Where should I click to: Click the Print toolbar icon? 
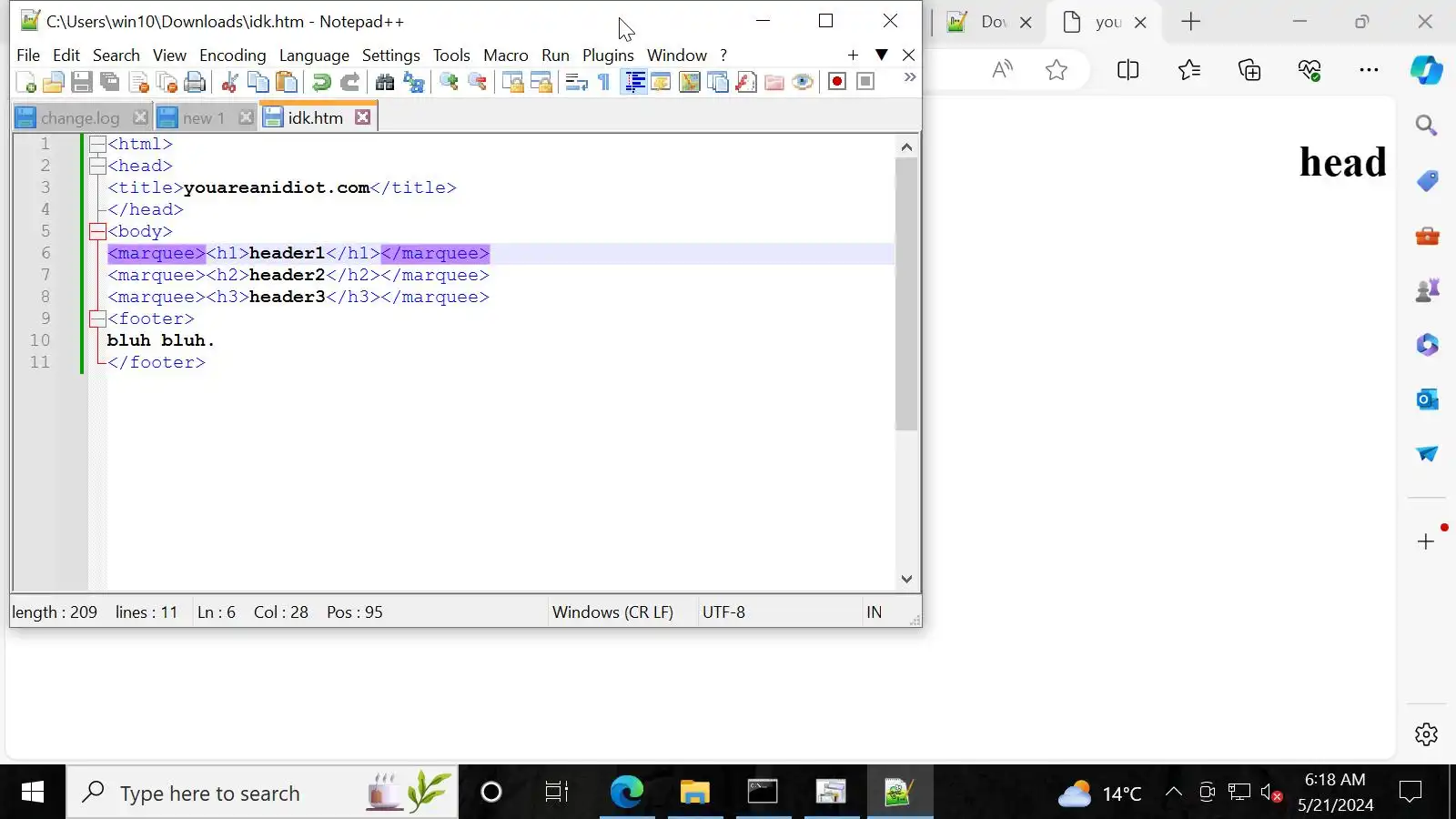[195, 82]
